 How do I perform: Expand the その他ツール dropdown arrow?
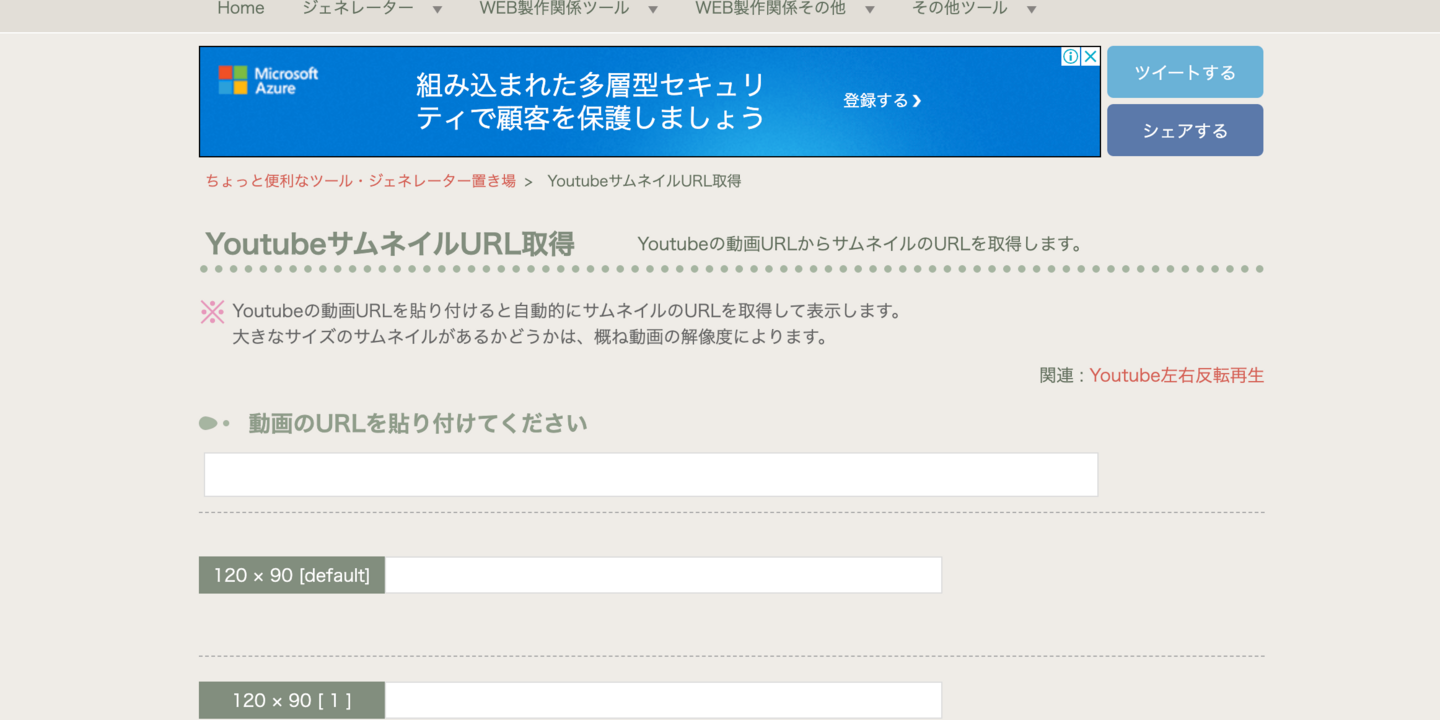(1031, 10)
